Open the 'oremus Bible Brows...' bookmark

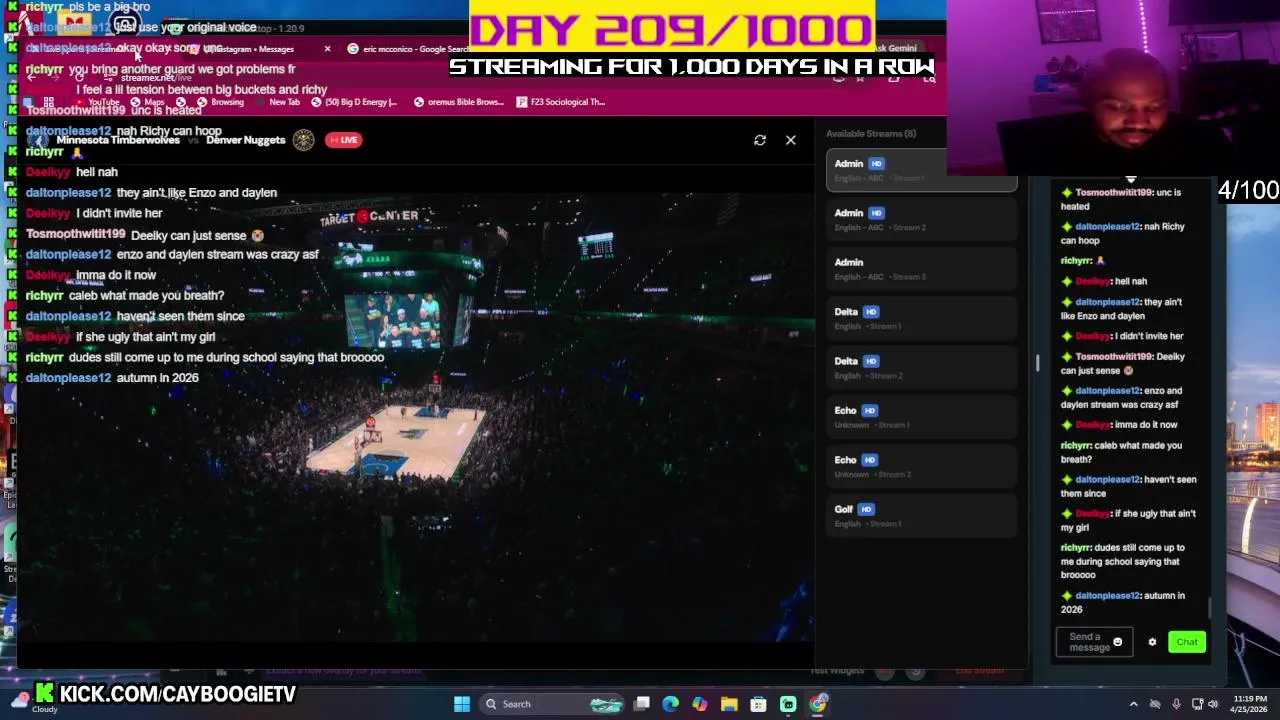pos(458,102)
